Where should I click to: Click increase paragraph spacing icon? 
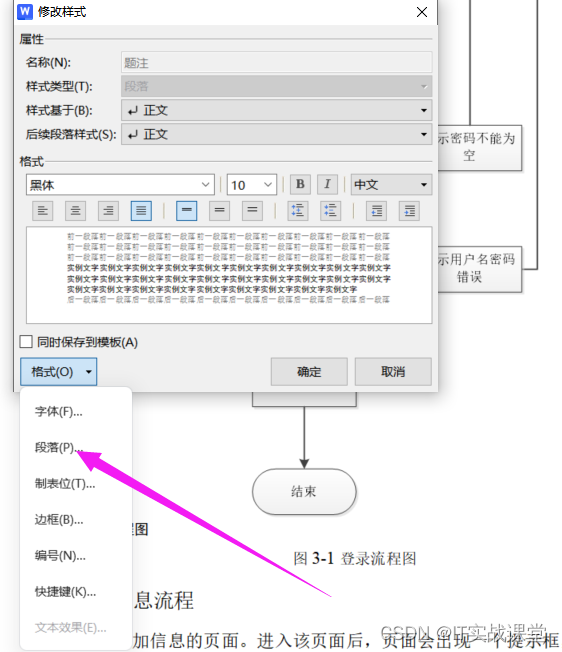pyautogui.click(x=298, y=211)
